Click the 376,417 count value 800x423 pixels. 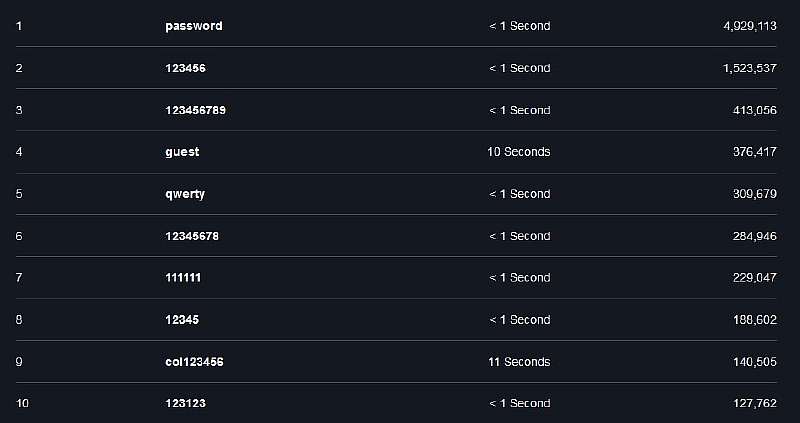click(755, 152)
